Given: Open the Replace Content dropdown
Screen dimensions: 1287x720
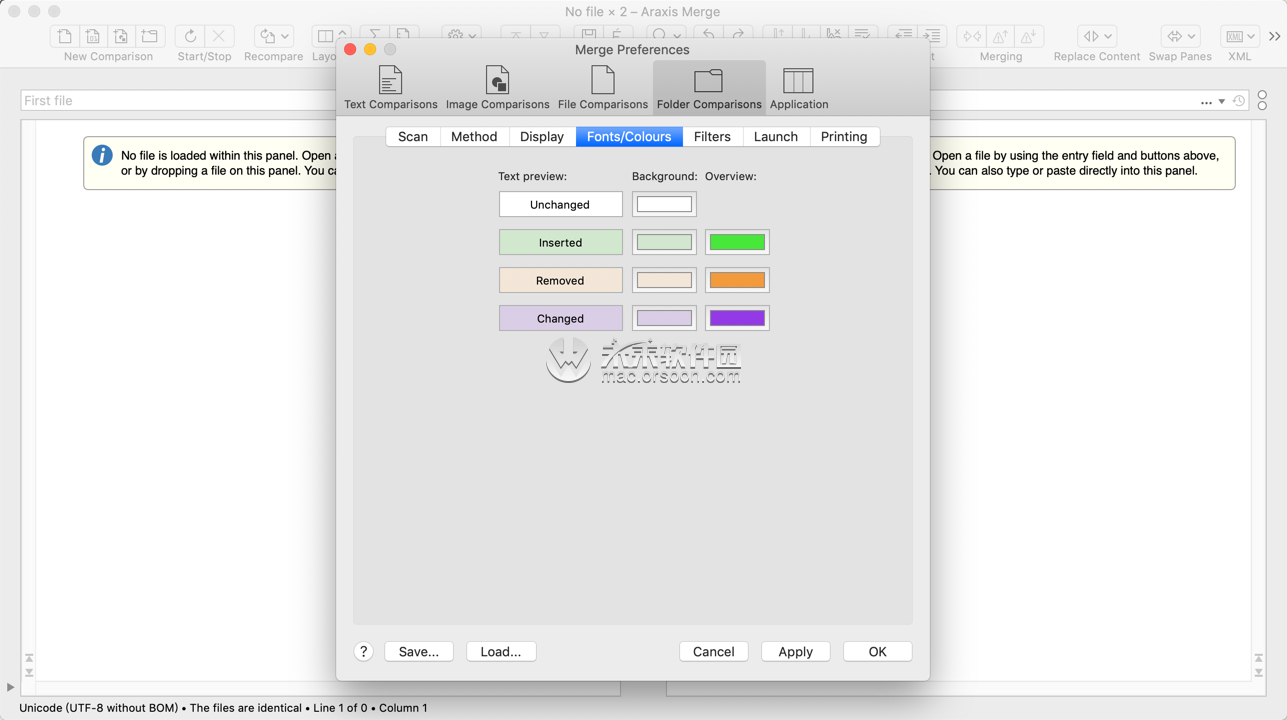Looking at the screenshot, I should 1097,36.
